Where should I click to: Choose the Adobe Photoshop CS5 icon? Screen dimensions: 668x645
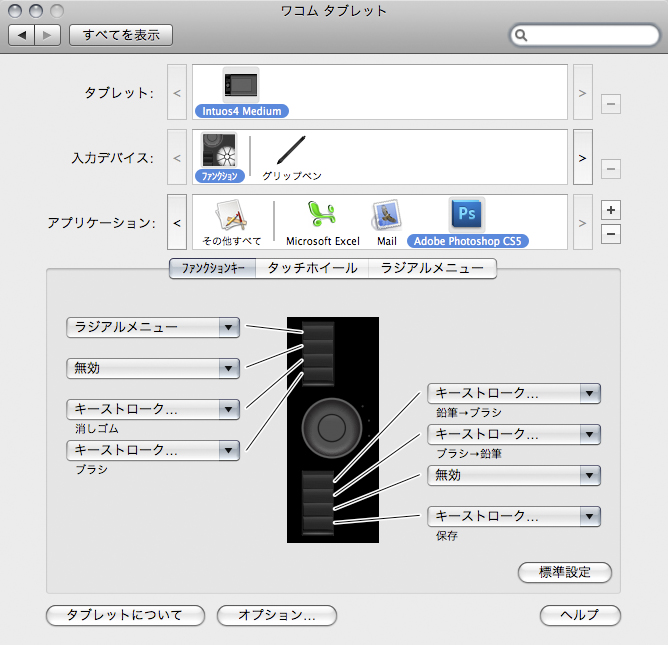pyautogui.click(x=467, y=215)
